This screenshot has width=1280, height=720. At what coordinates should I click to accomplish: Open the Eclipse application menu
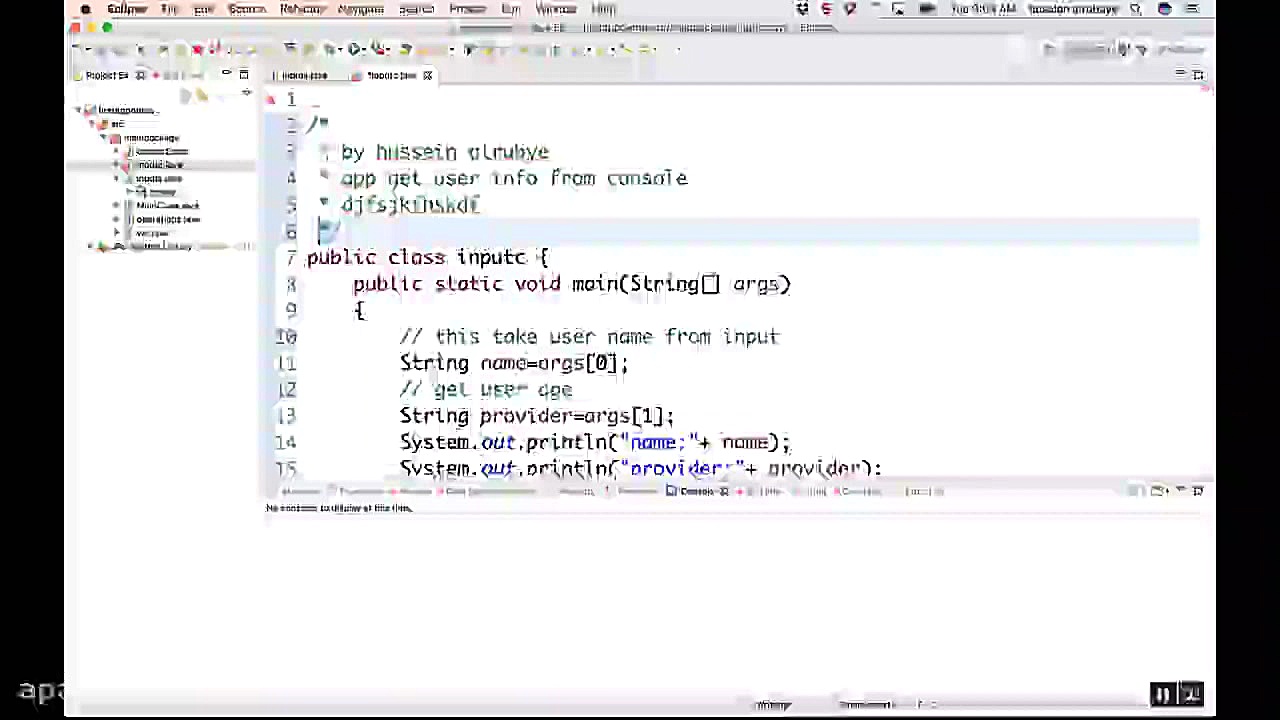[127, 9]
